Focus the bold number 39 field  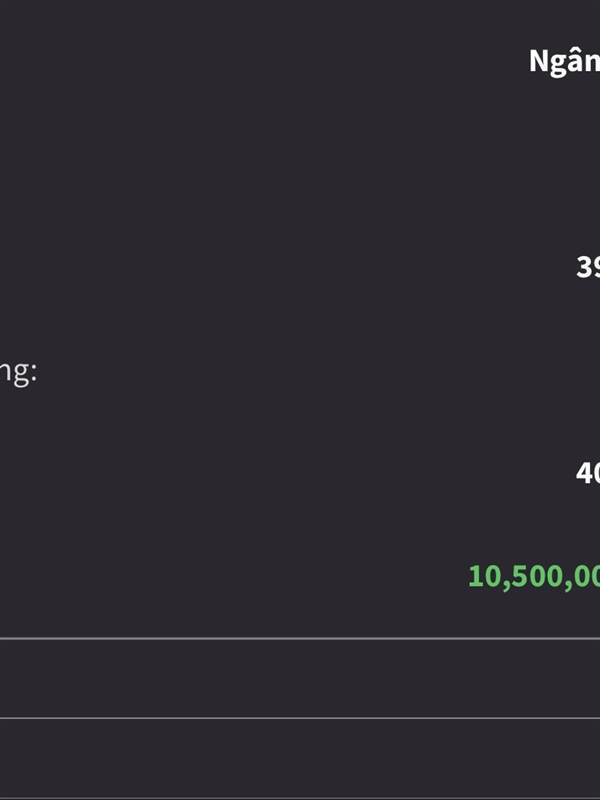[x=588, y=267]
